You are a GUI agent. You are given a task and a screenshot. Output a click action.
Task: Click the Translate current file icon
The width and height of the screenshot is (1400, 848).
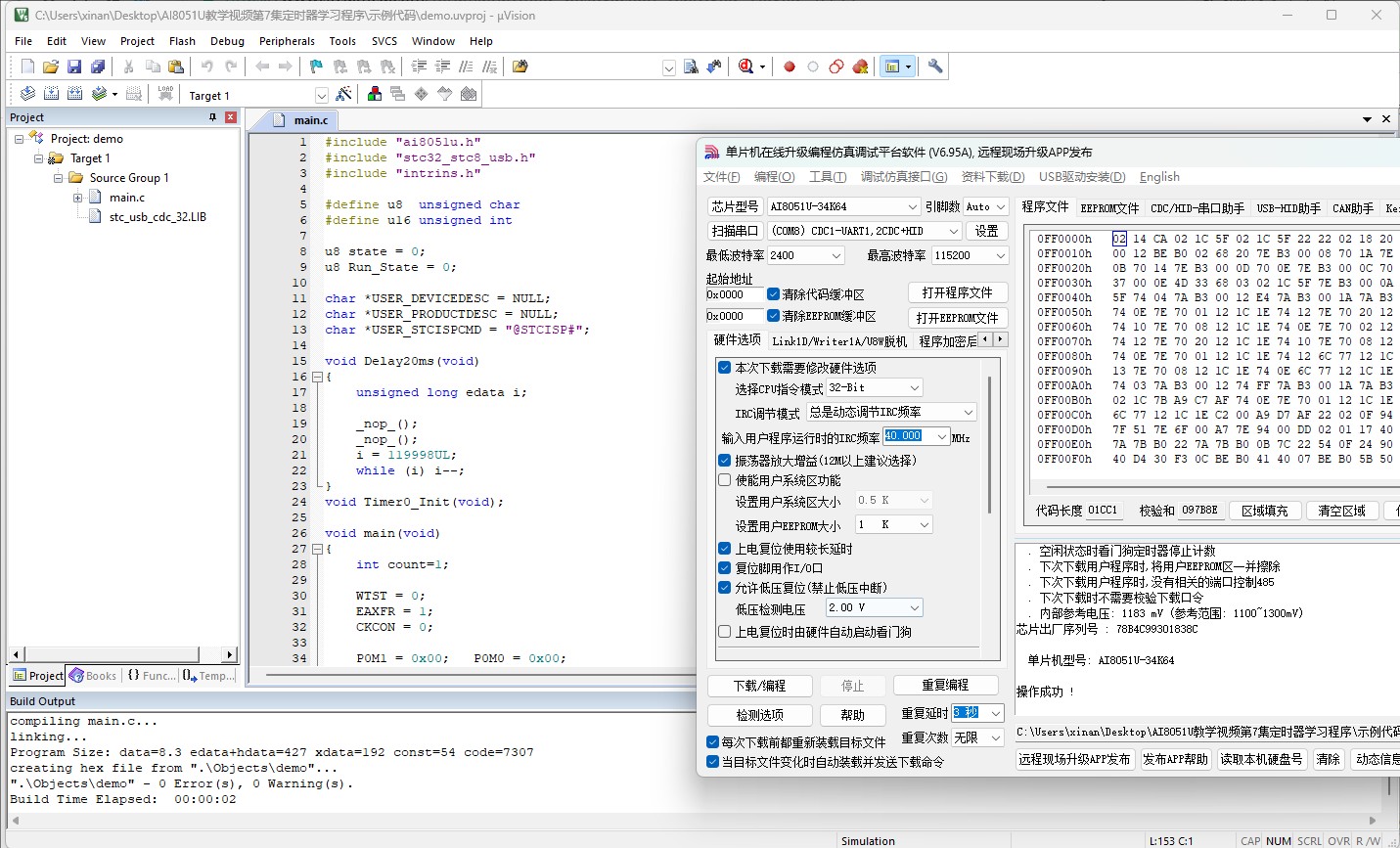27,94
